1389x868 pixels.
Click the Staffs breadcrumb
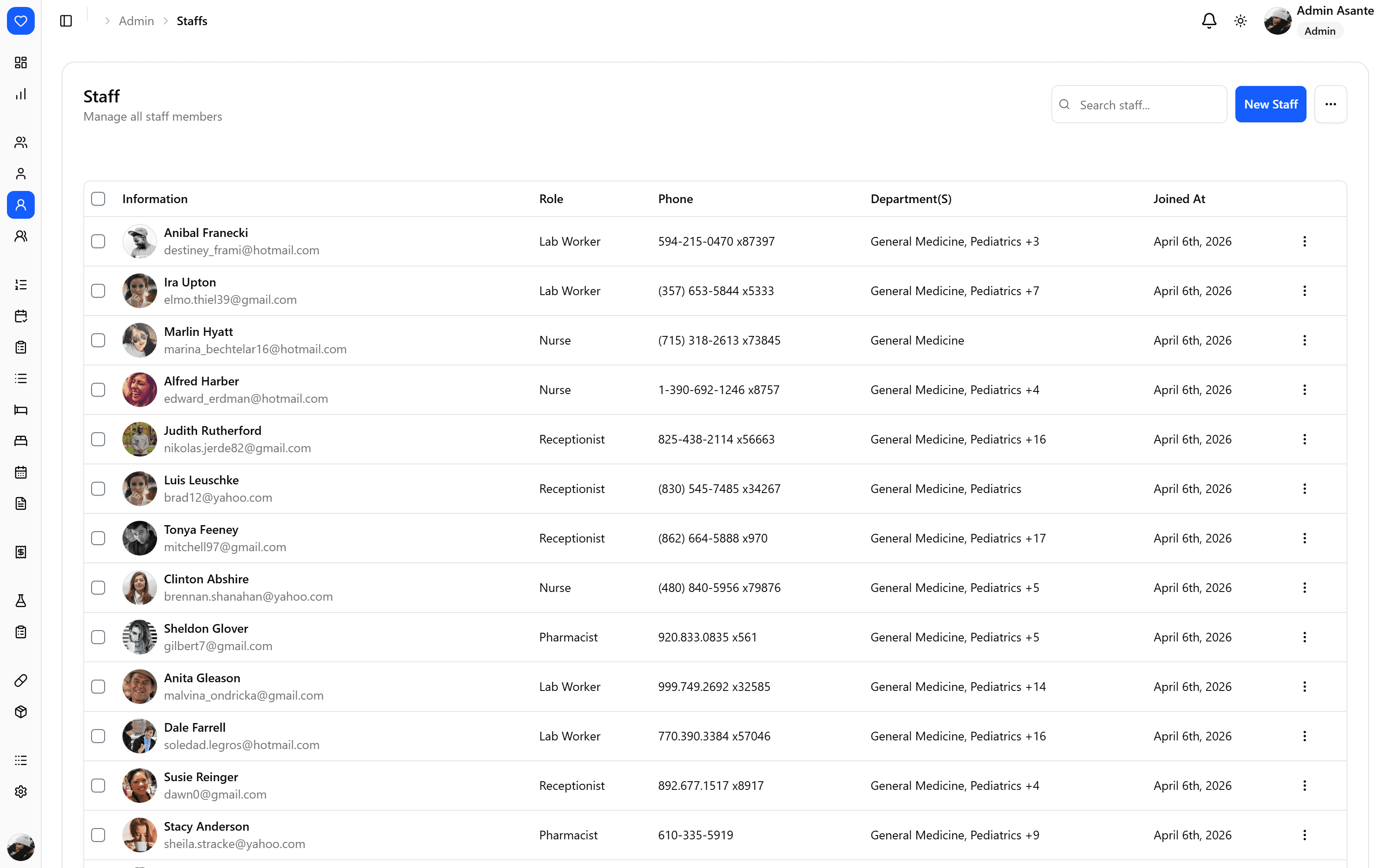[192, 21]
